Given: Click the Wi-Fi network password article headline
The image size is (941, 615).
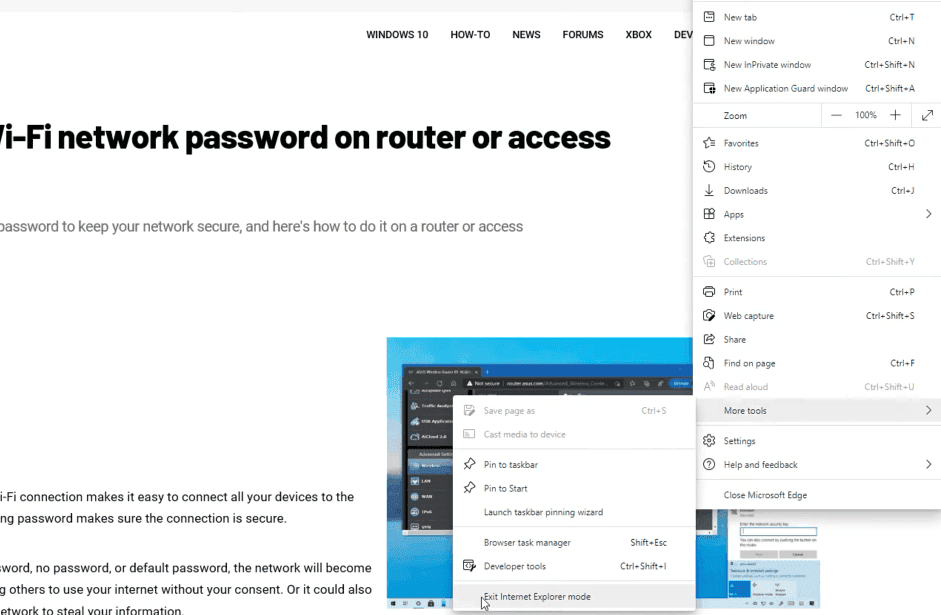Looking at the screenshot, I should click(305, 137).
